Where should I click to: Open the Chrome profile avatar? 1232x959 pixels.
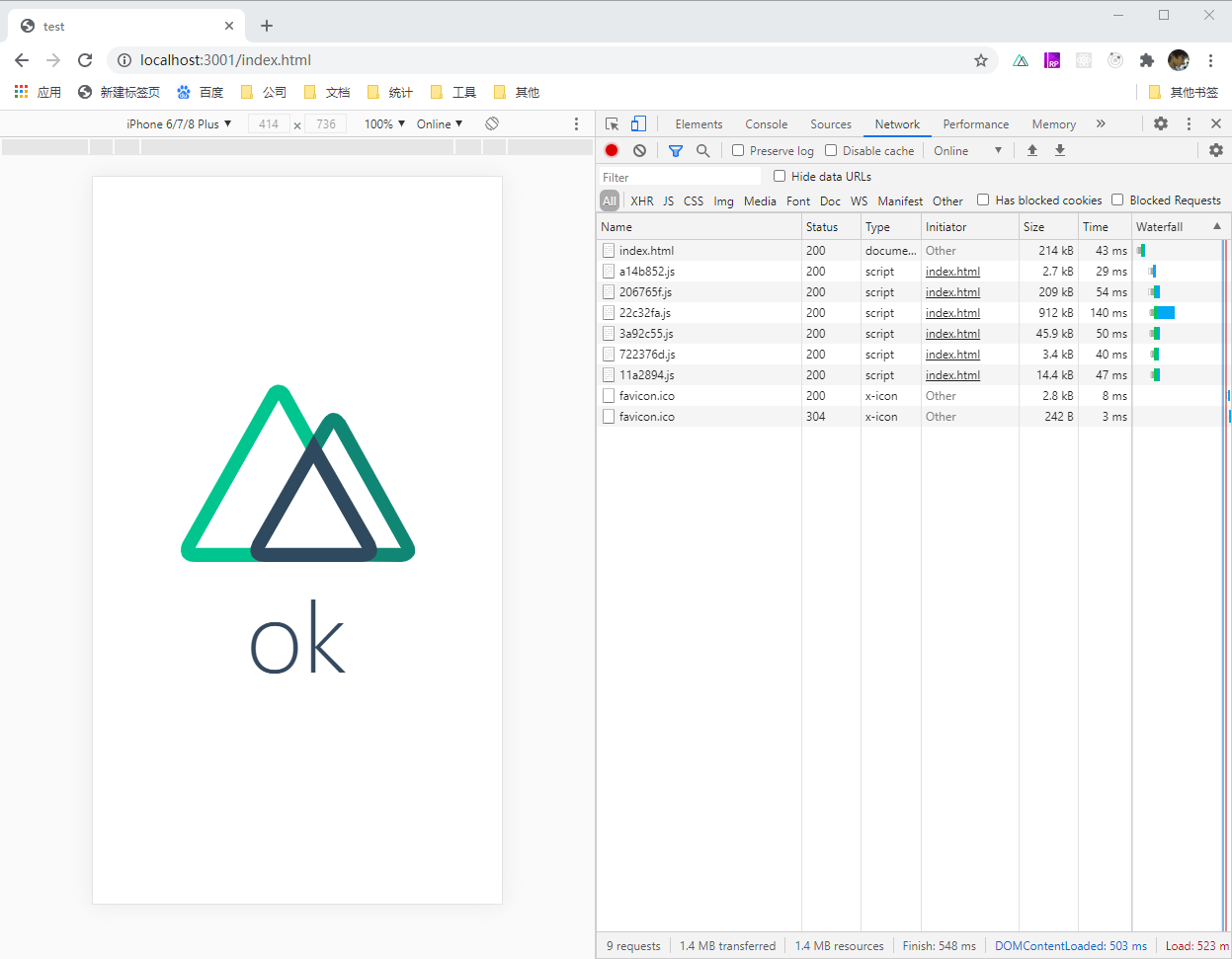click(x=1179, y=60)
